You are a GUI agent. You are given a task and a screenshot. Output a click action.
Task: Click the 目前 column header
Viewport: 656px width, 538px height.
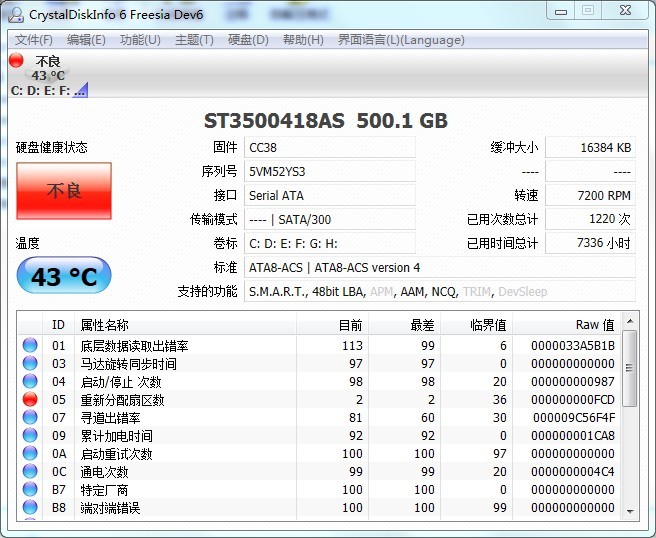pyautogui.click(x=333, y=325)
